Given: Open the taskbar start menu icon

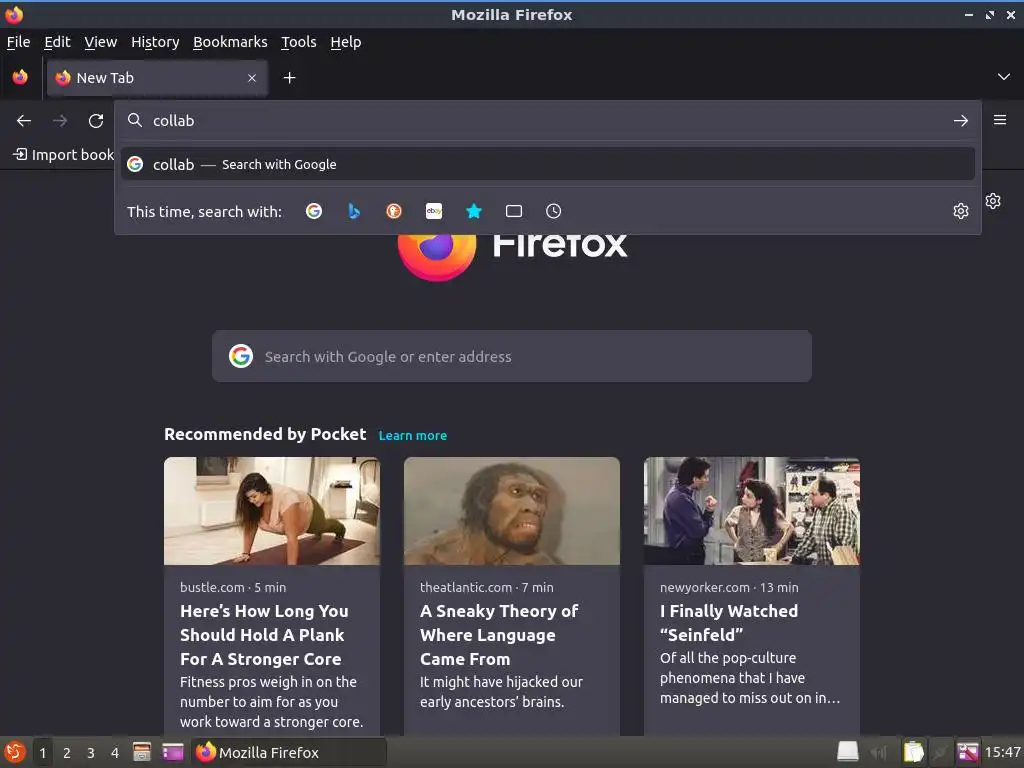Looking at the screenshot, I should tap(14, 752).
